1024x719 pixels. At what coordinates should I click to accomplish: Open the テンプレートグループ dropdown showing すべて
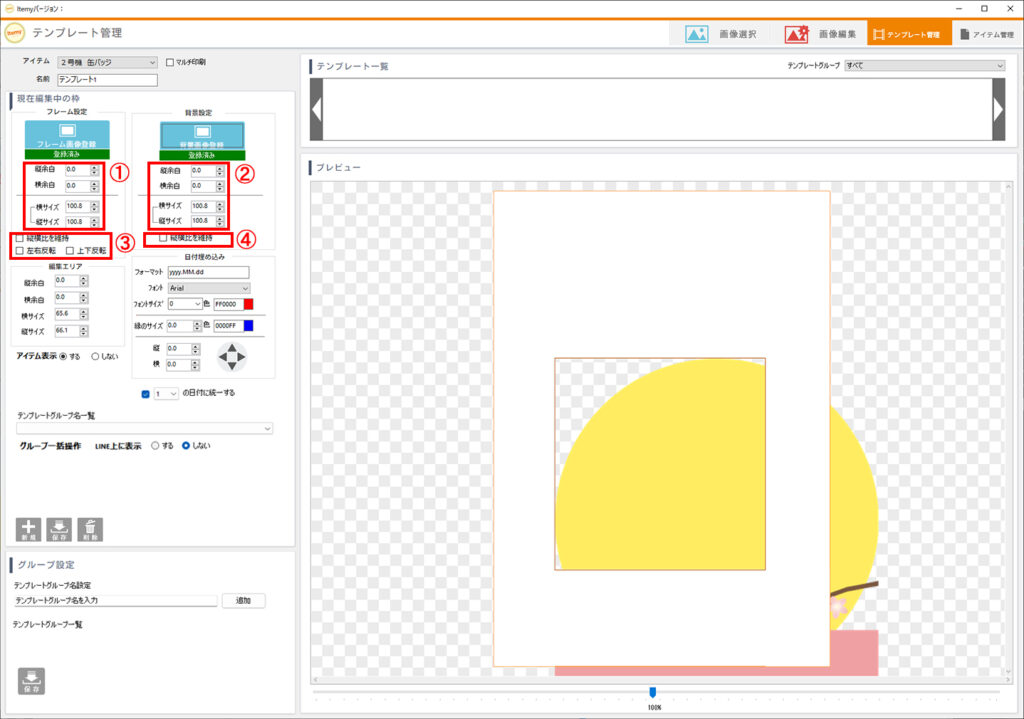point(924,66)
